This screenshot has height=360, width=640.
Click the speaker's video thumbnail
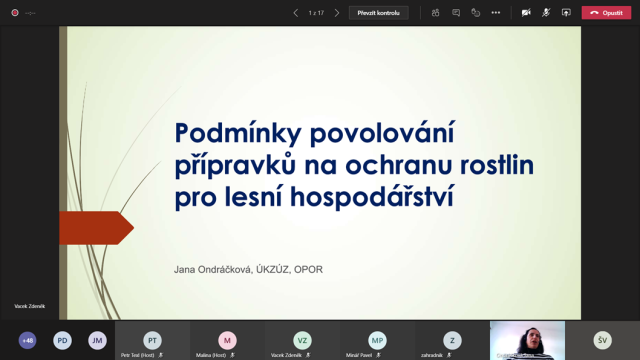tap(527, 340)
